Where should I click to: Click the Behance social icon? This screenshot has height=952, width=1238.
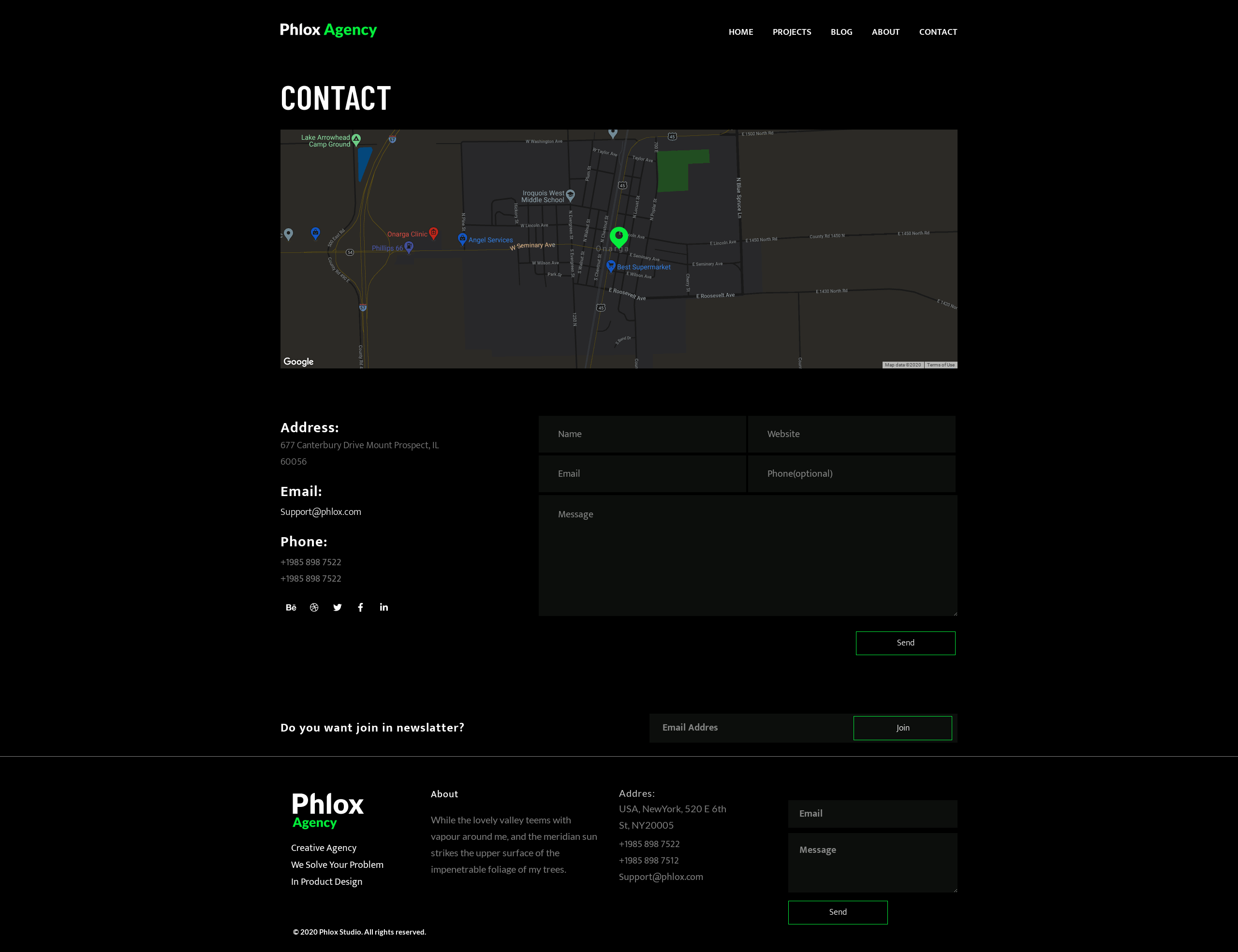[x=291, y=607]
